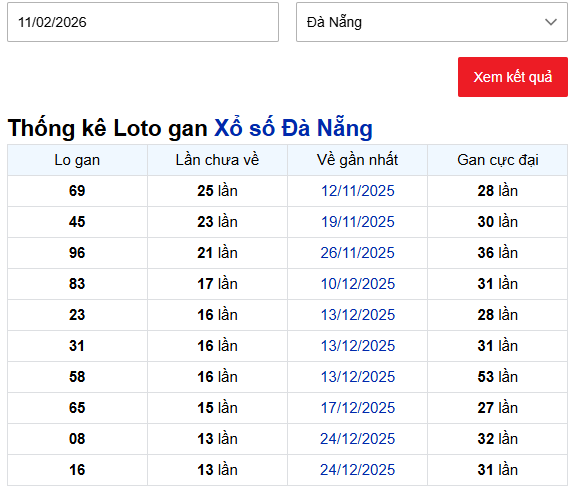
Task: Open the 17/12/2025 date link
Action: coord(358,408)
